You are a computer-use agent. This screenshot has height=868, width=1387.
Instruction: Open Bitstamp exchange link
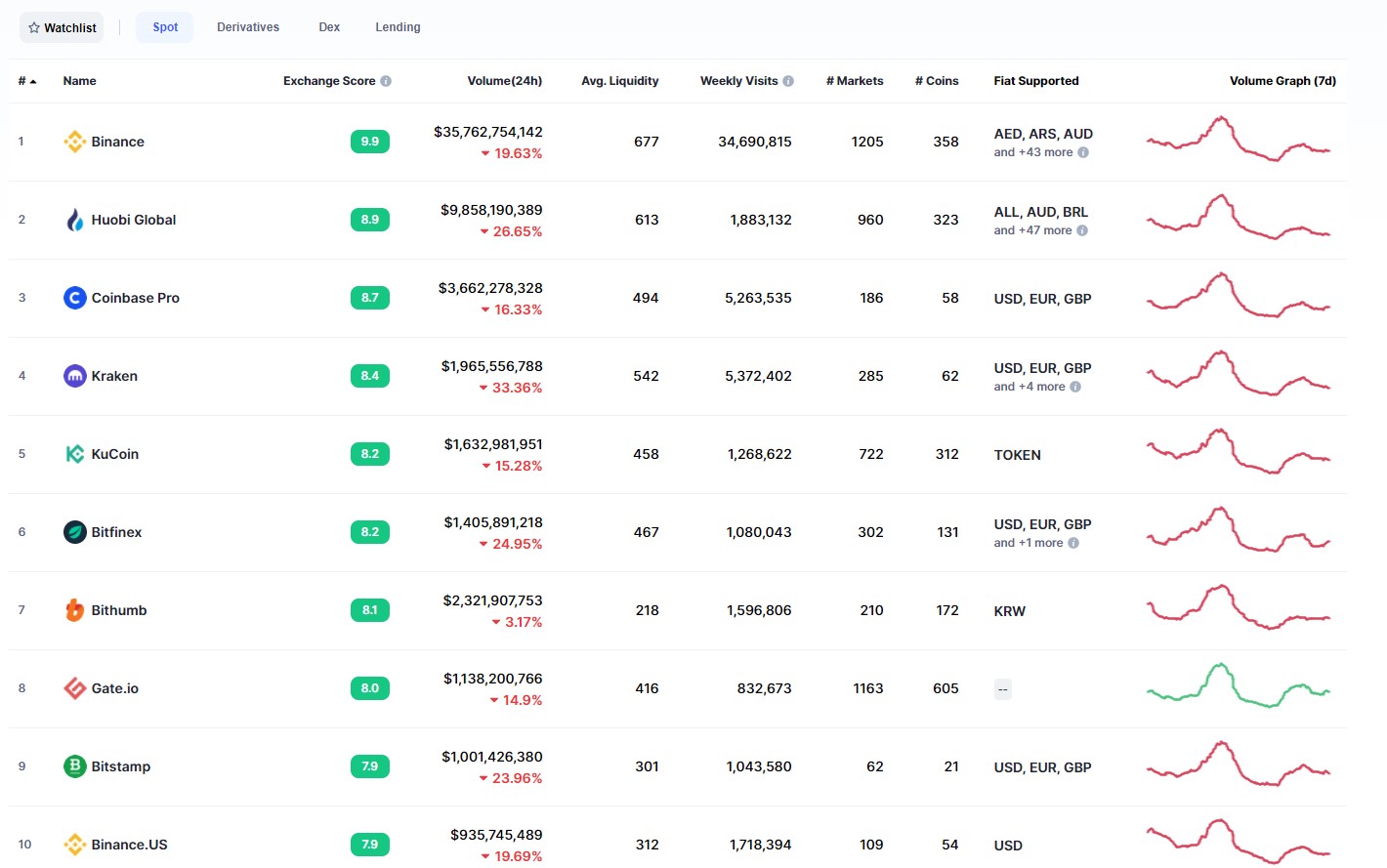click(x=121, y=766)
